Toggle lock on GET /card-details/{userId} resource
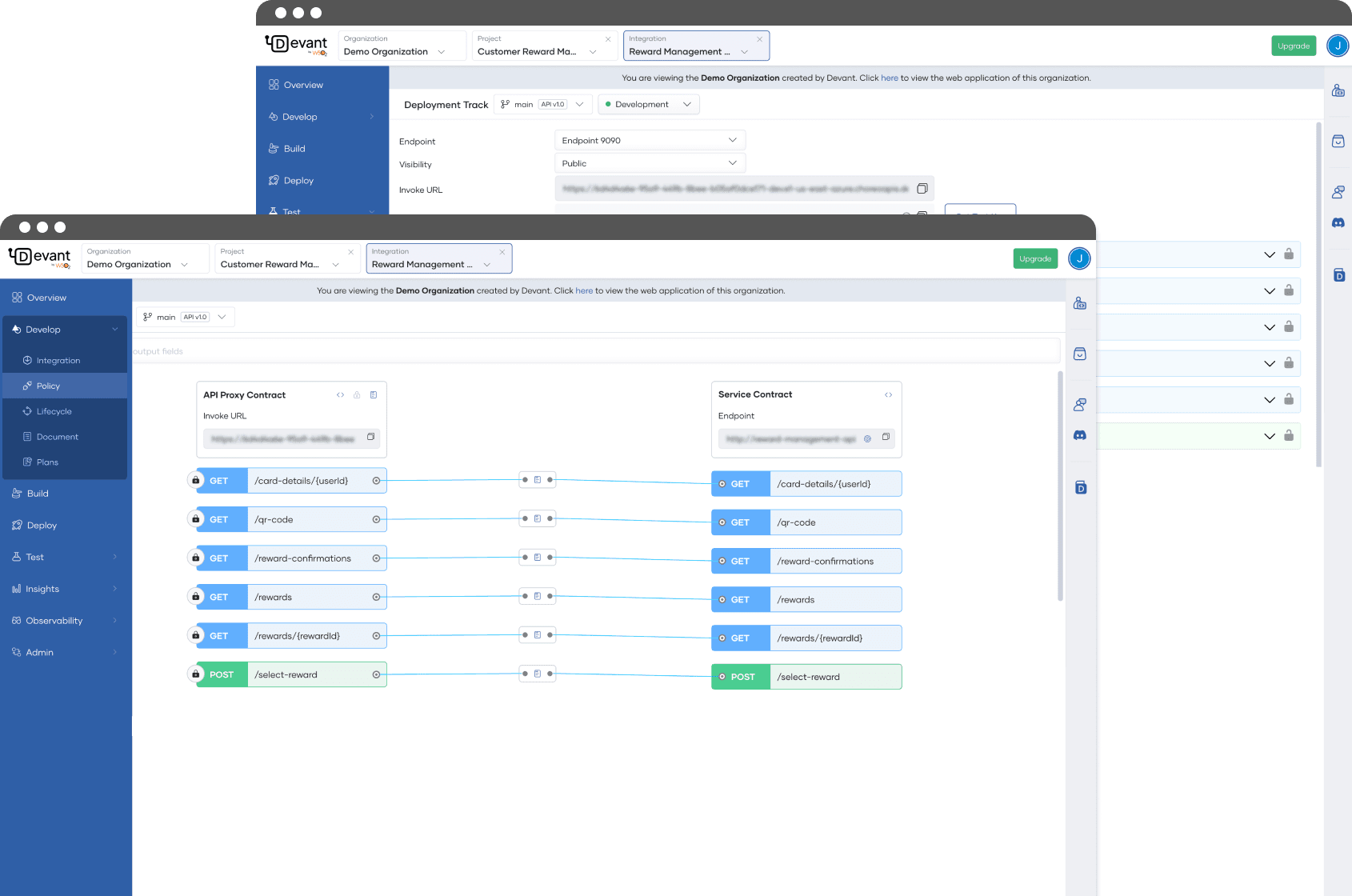1352x896 pixels. [195, 480]
